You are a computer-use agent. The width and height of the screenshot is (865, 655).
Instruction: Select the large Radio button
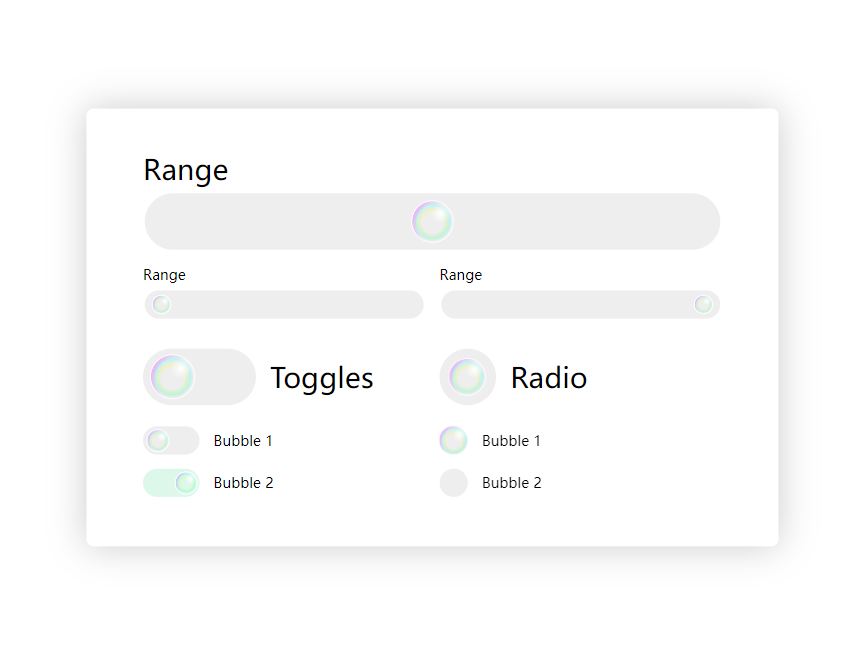(467, 377)
